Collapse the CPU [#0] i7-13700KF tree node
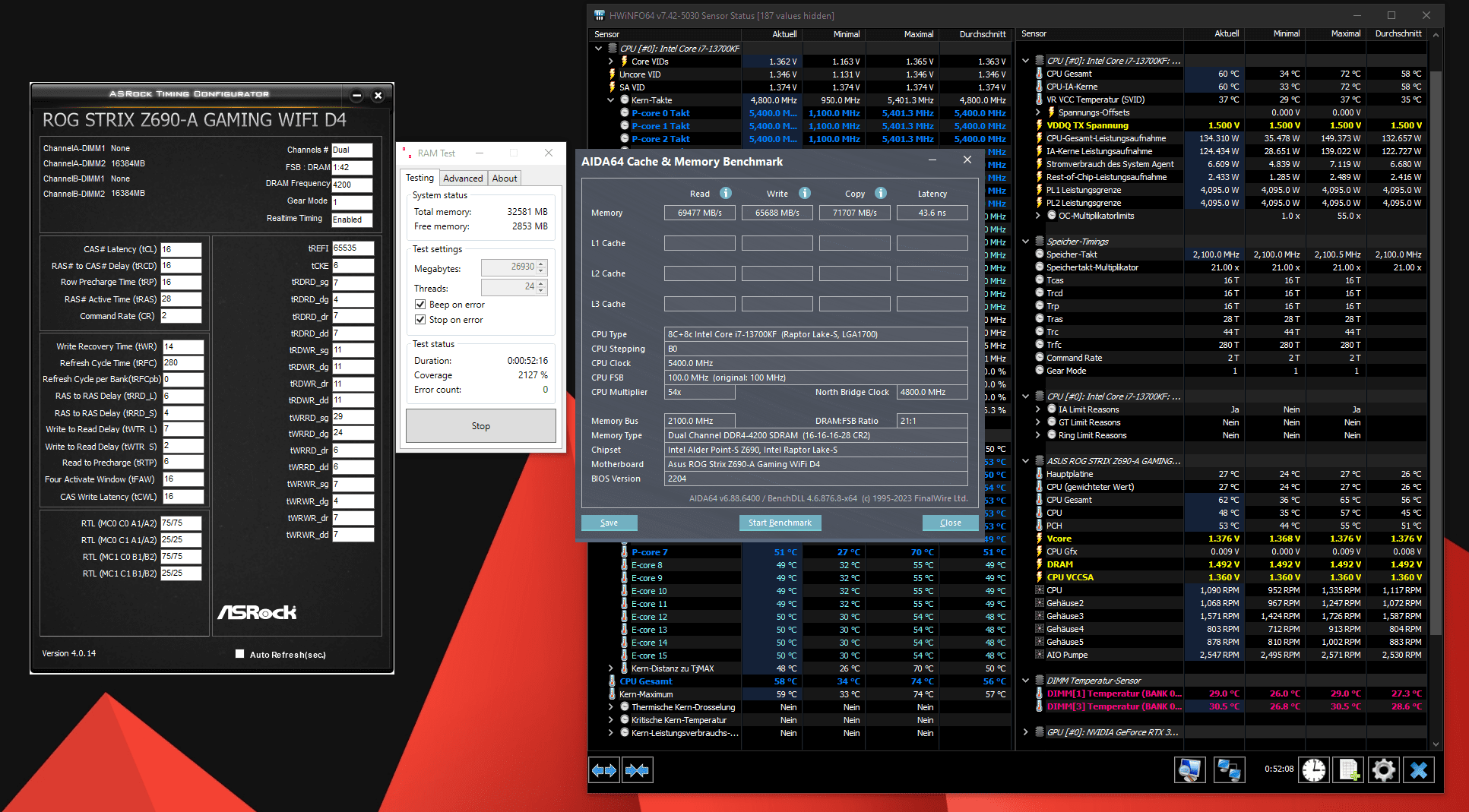The image size is (1469, 812). 598,49
